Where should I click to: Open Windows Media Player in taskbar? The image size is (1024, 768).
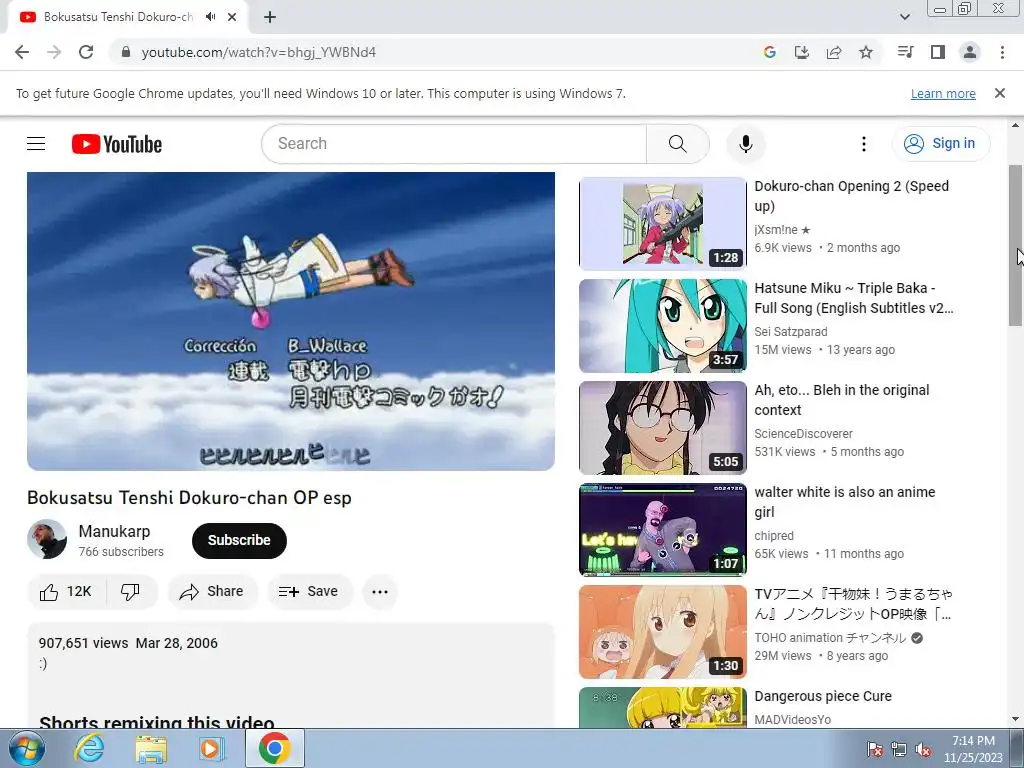pos(211,748)
